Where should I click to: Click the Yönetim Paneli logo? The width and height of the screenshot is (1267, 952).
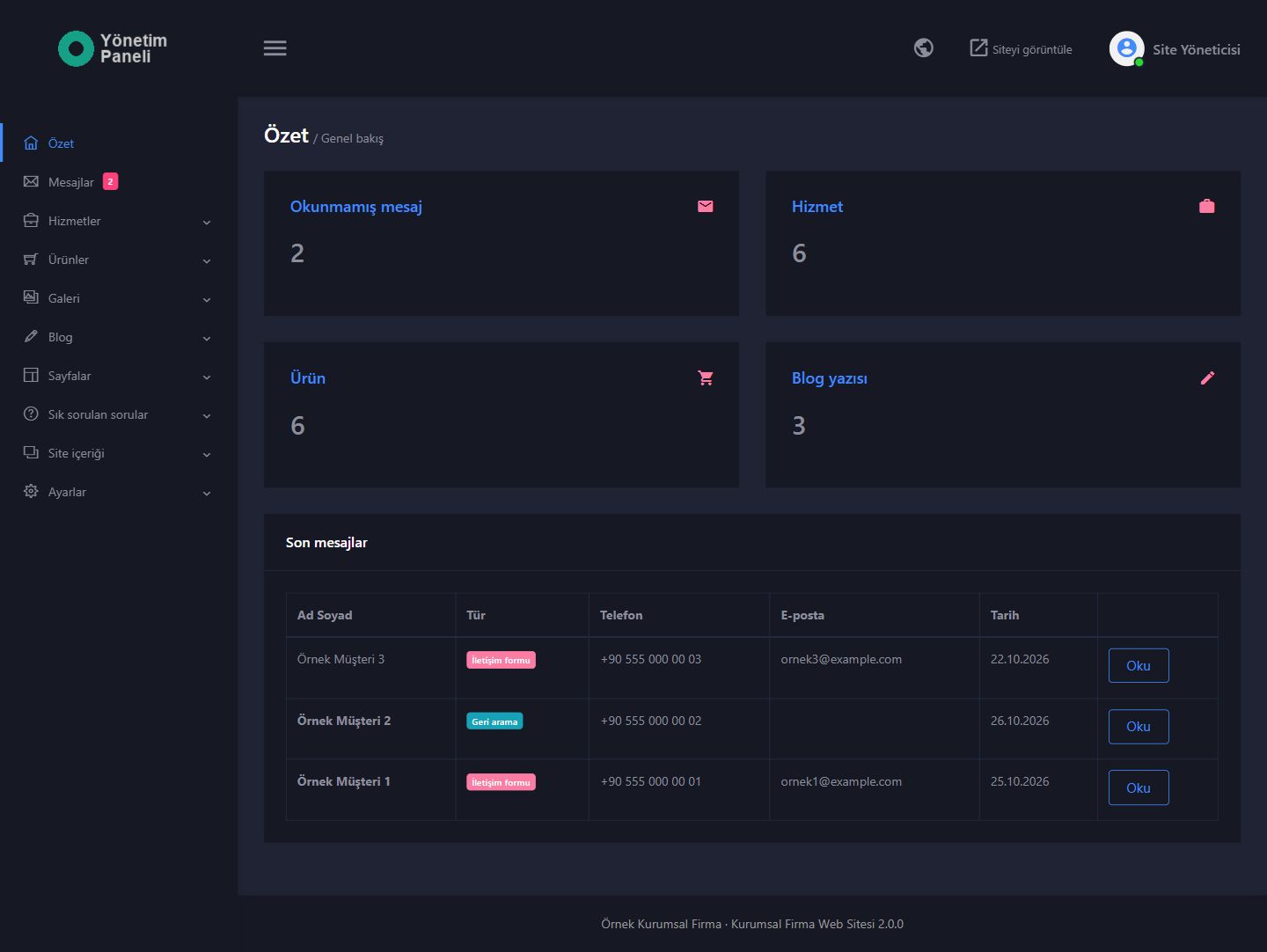[113, 48]
